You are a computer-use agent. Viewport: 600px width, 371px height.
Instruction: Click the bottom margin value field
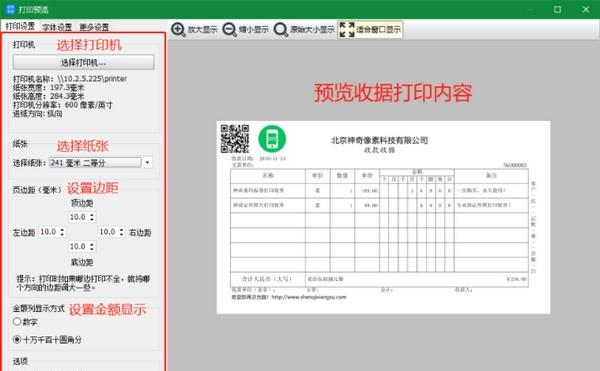coord(78,247)
